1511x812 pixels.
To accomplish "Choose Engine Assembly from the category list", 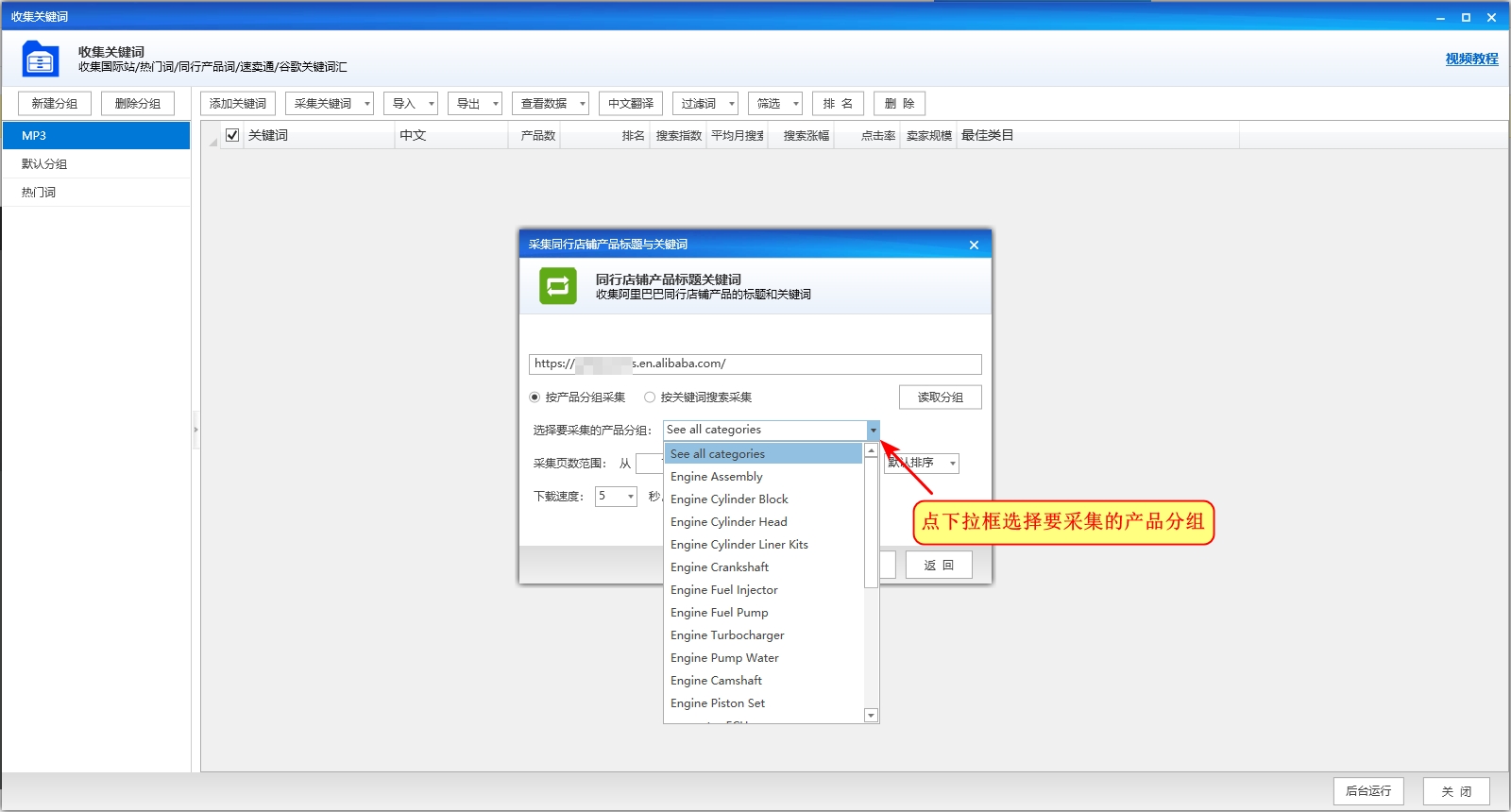I will tap(764, 477).
